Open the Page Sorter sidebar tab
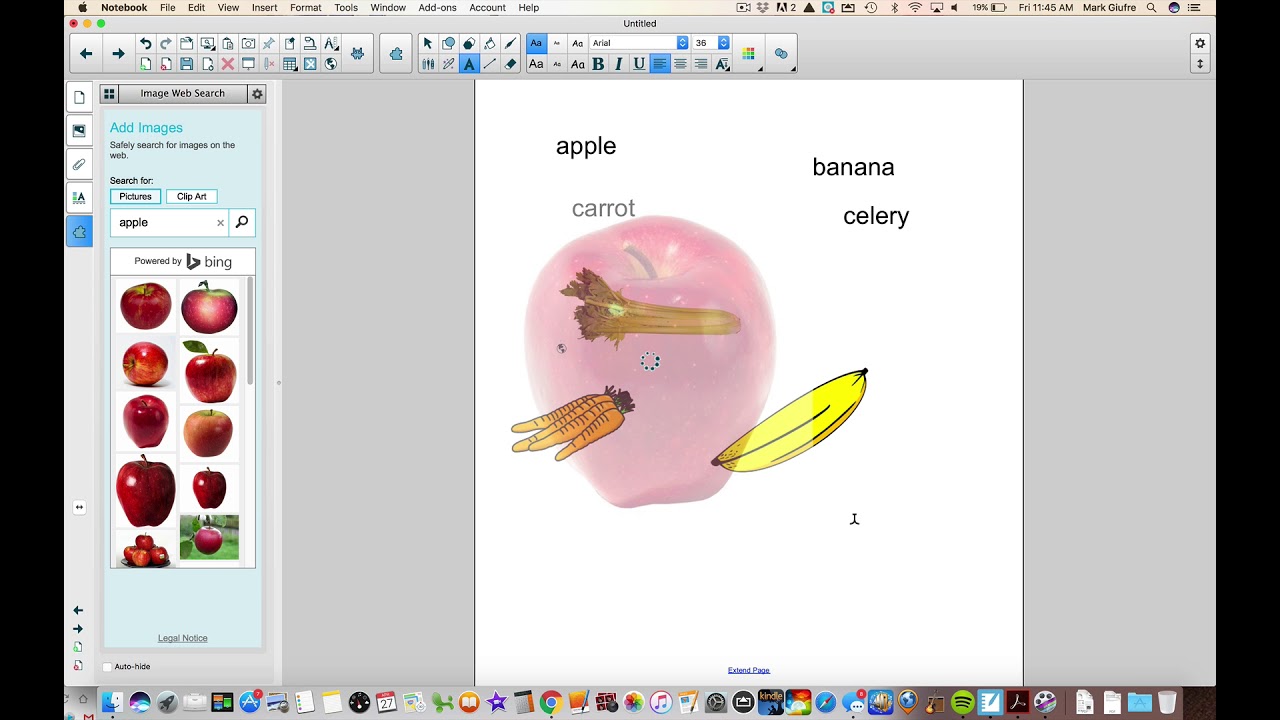 pos(79,97)
